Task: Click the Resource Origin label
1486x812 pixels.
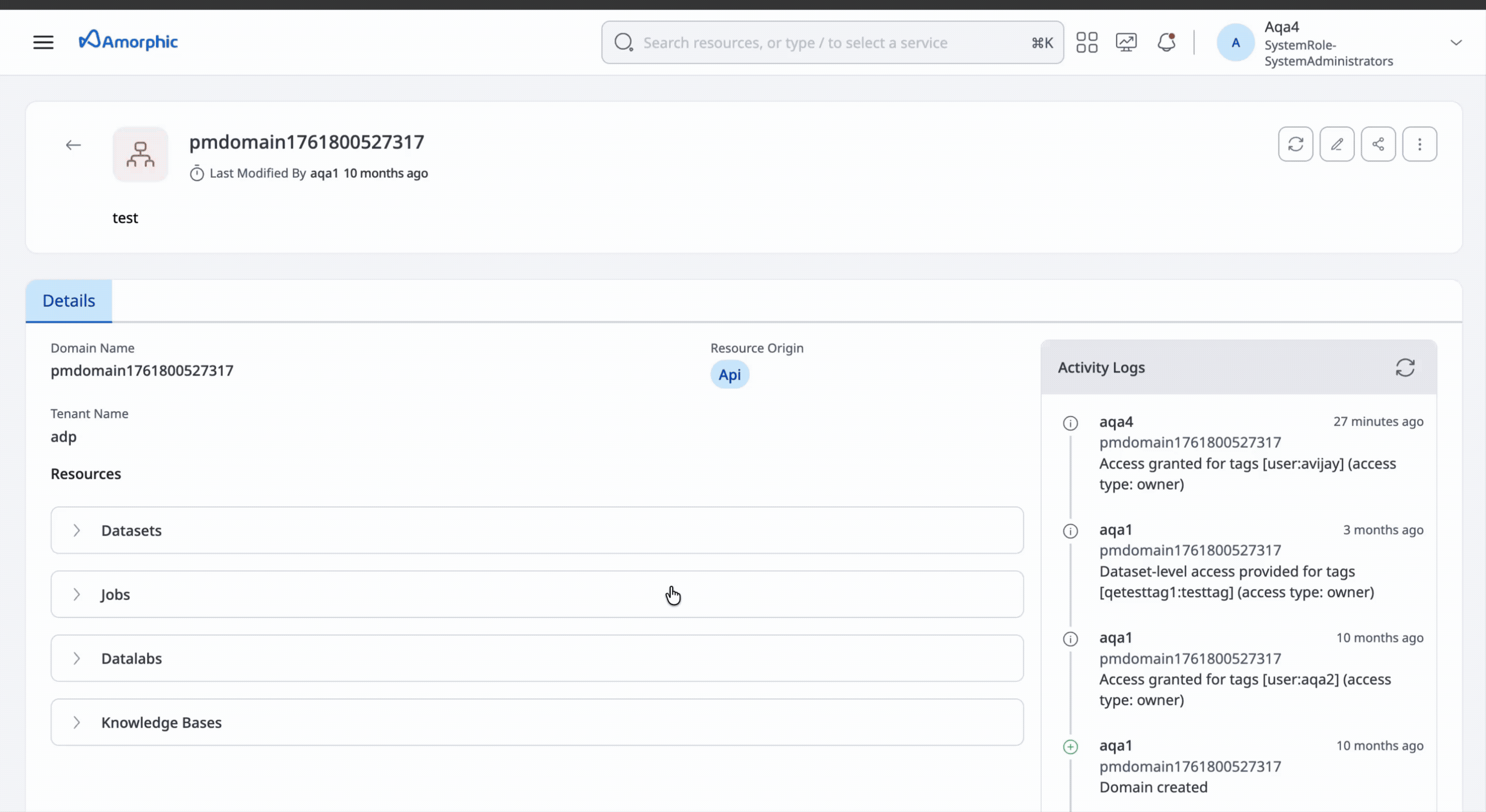Action: [757, 348]
